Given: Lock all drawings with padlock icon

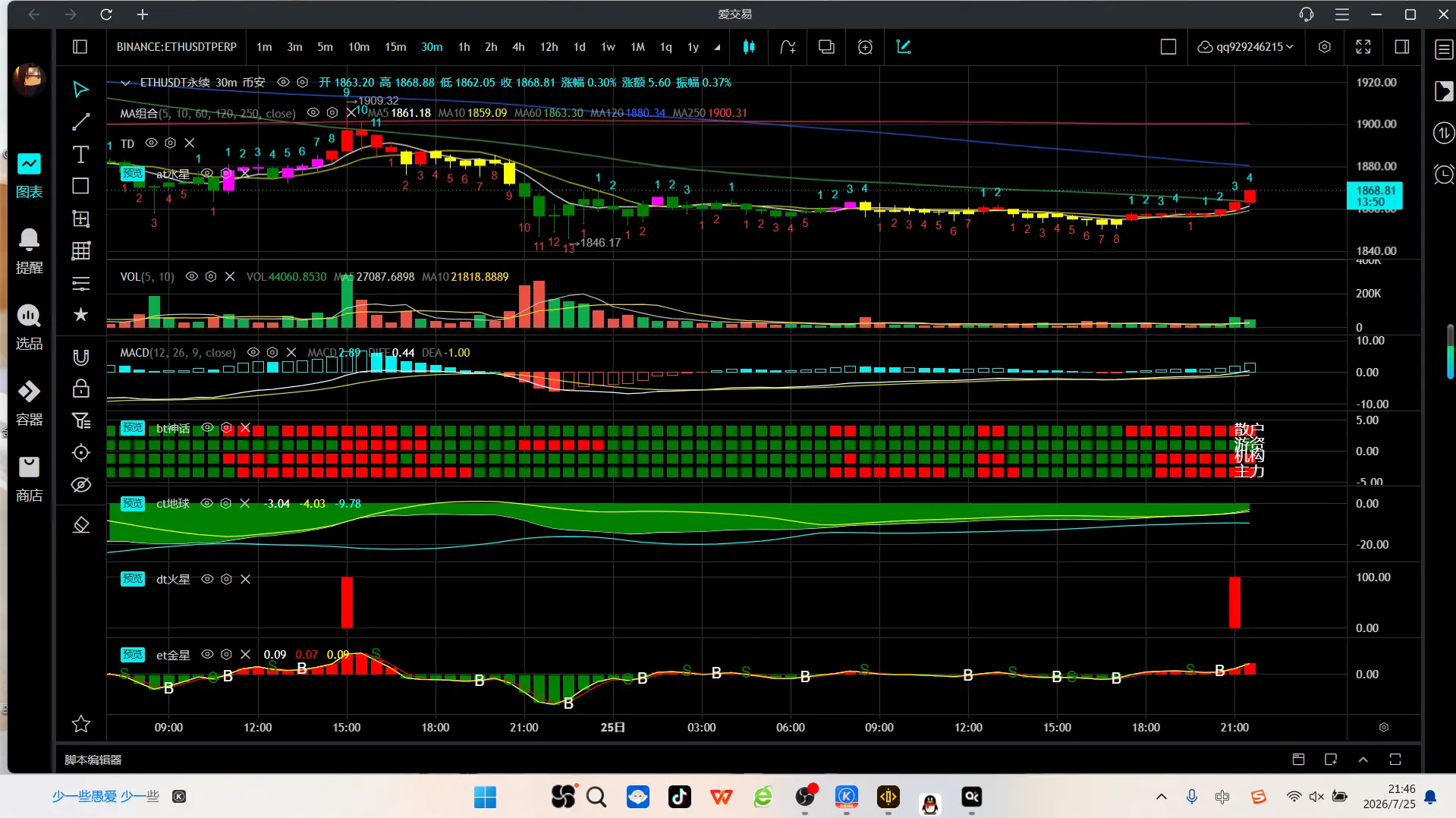Looking at the screenshot, I should point(80,389).
